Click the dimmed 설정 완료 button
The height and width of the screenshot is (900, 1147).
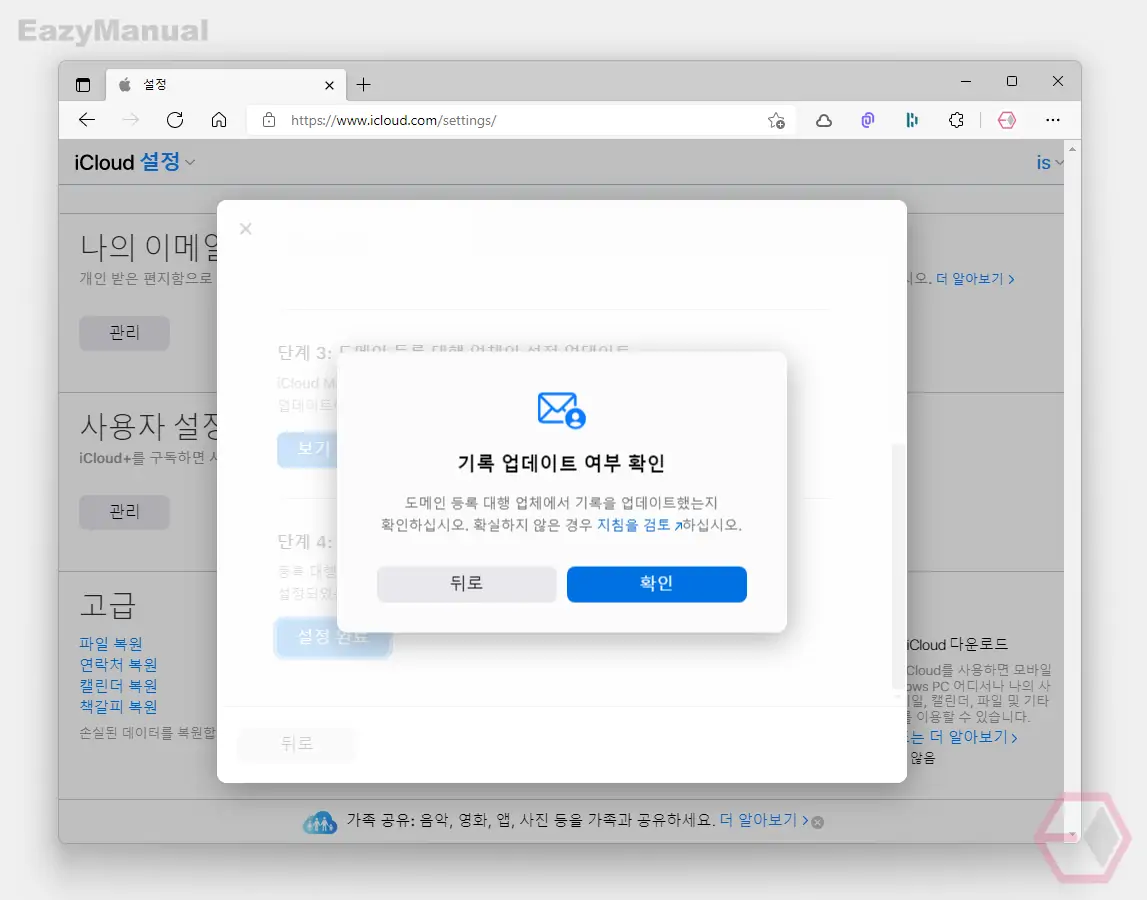pos(334,637)
